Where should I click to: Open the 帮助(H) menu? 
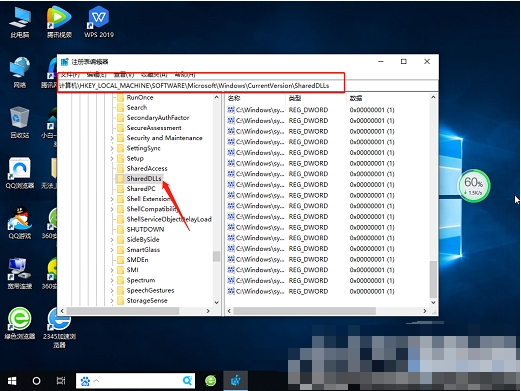click(x=185, y=75)
